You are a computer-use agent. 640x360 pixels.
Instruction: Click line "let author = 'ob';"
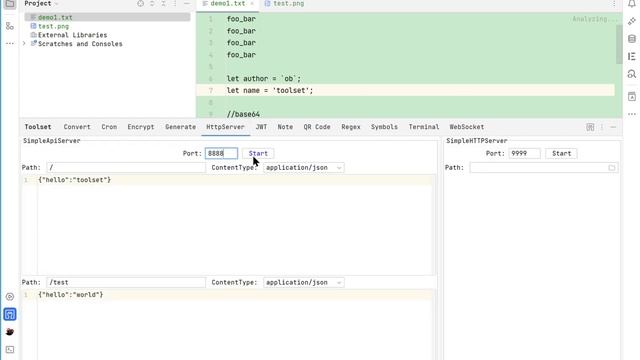pyautogui.click(x=264, y=79)
